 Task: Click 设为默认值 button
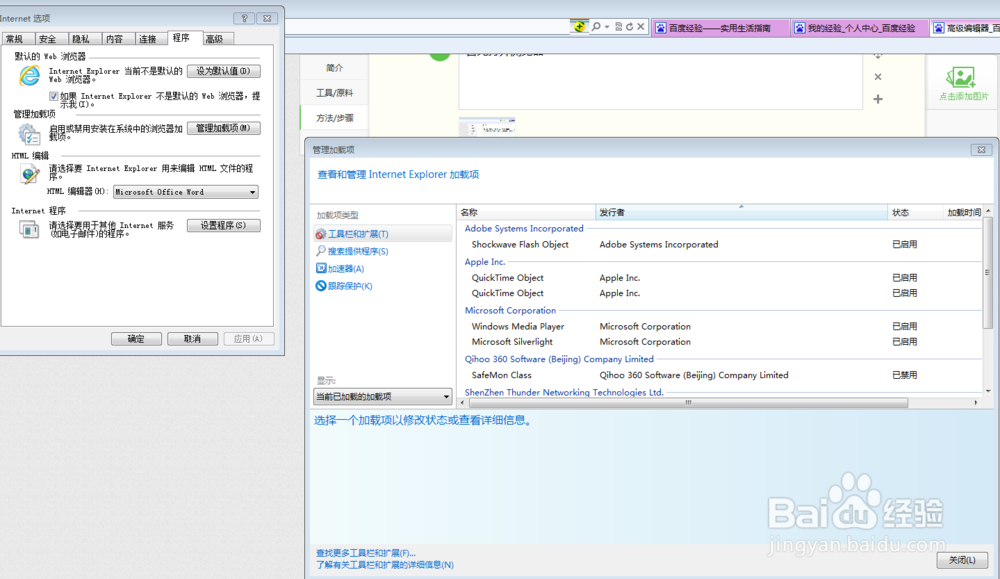pyautogui.click(x=223, y=71)
